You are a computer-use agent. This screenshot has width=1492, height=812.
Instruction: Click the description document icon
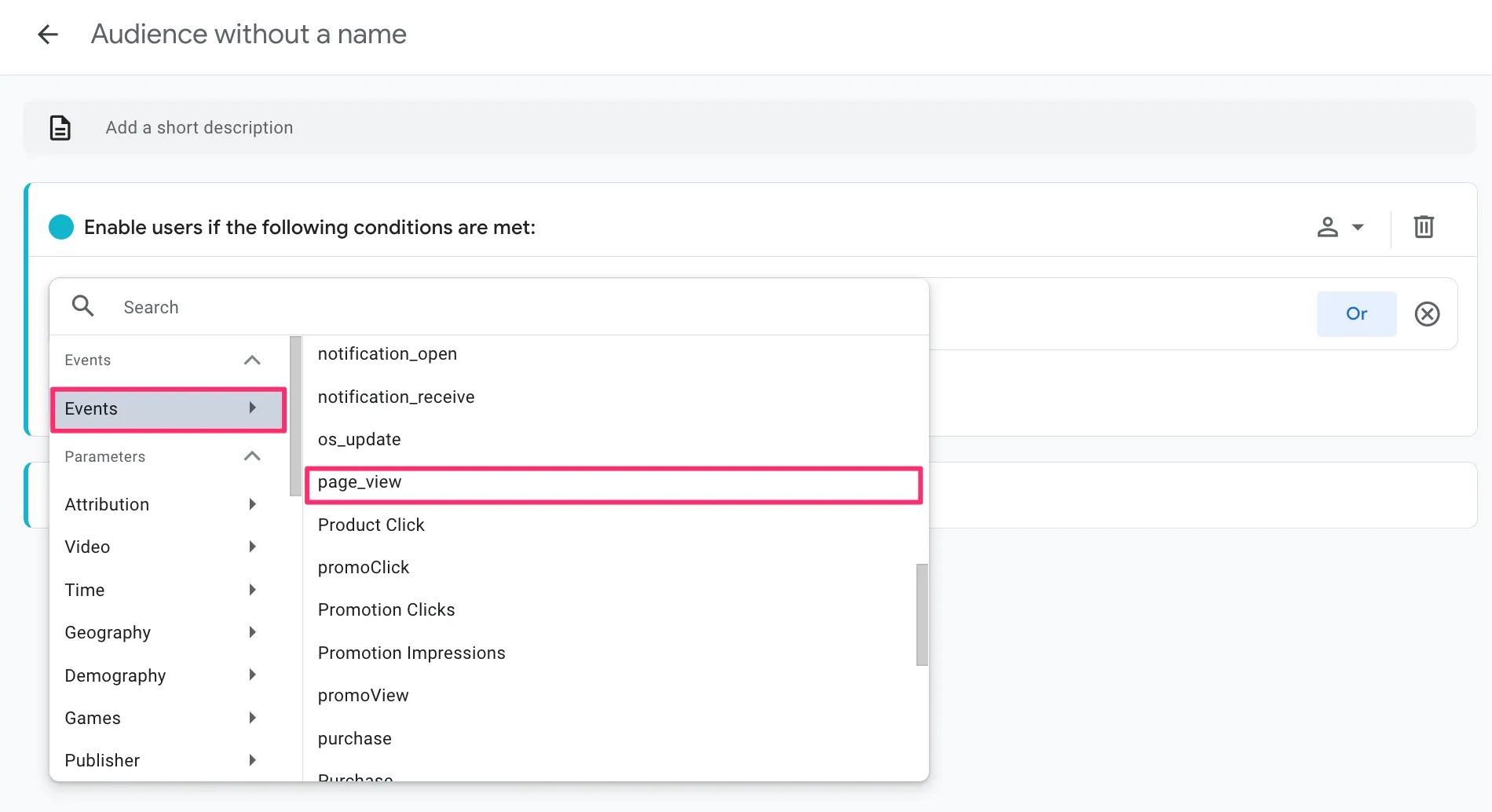(x=60, y=127)
